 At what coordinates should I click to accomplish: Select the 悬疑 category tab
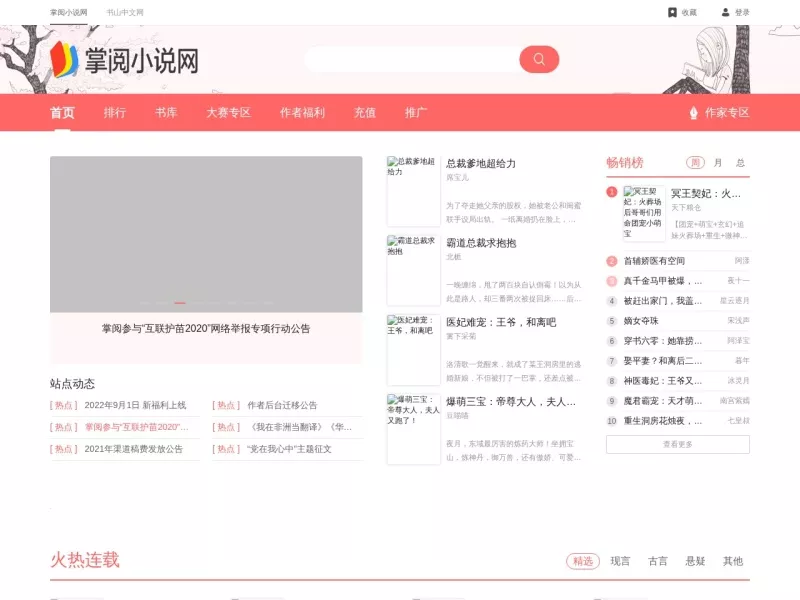(695, 561)
